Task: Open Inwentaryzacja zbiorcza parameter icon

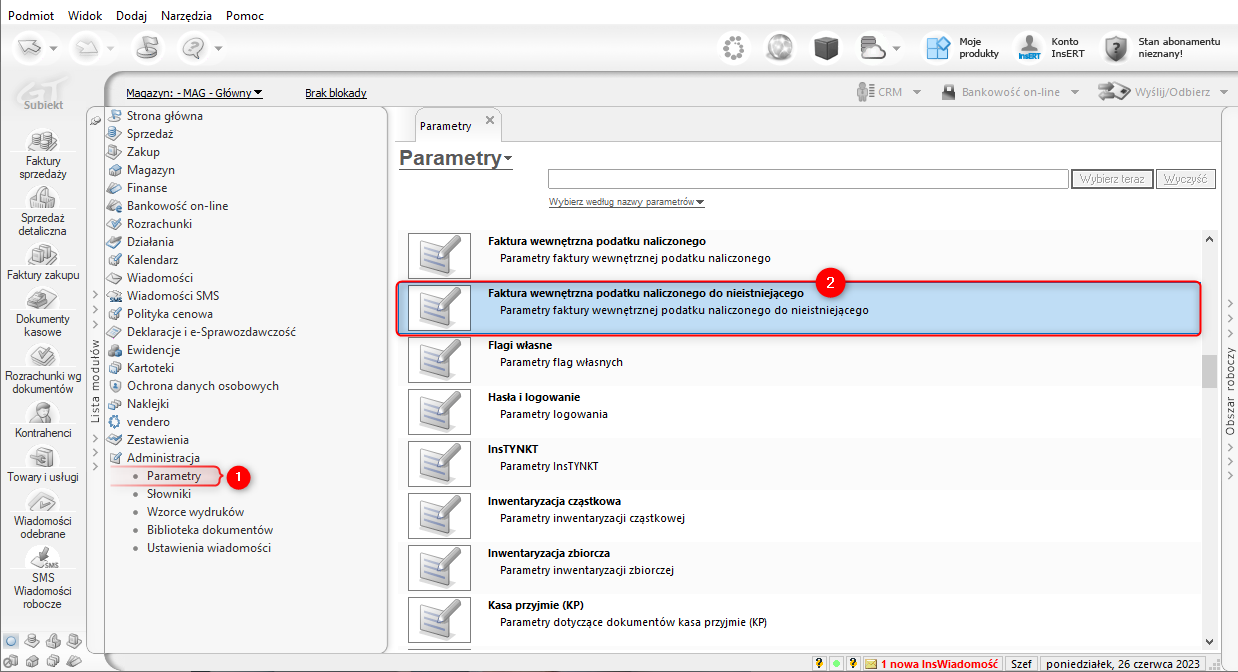Action: pyautogui.click(x=439, y=568)
